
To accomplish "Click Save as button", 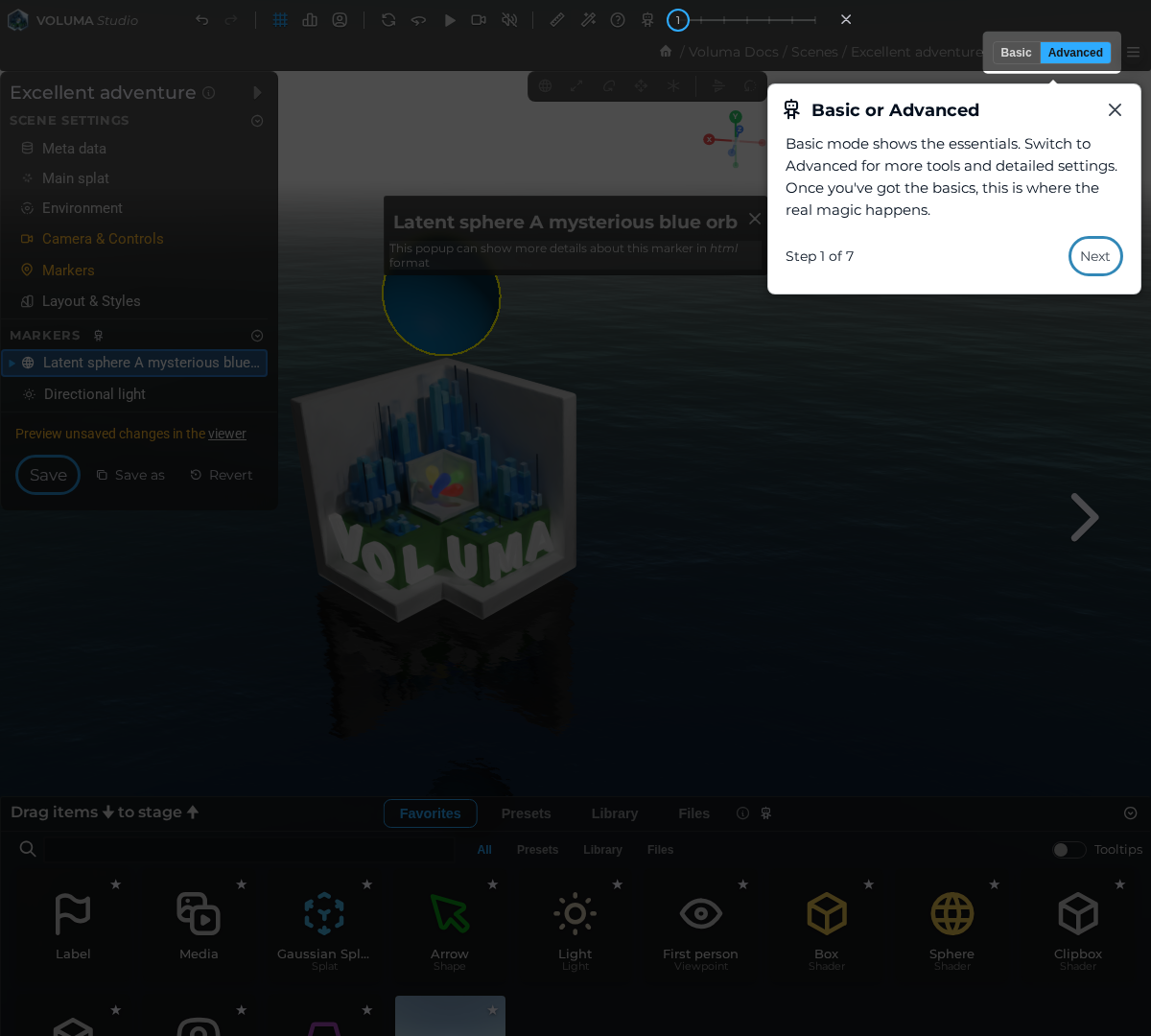I will click(x=130, y=475).
